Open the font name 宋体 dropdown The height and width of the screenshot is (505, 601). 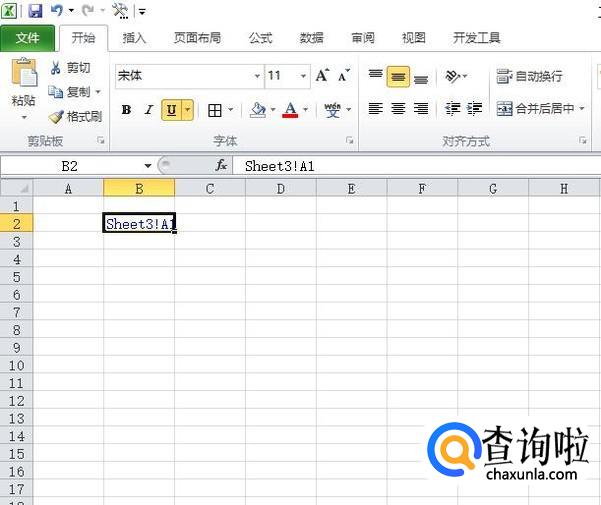pyautogui.click(x=258, y=76)
